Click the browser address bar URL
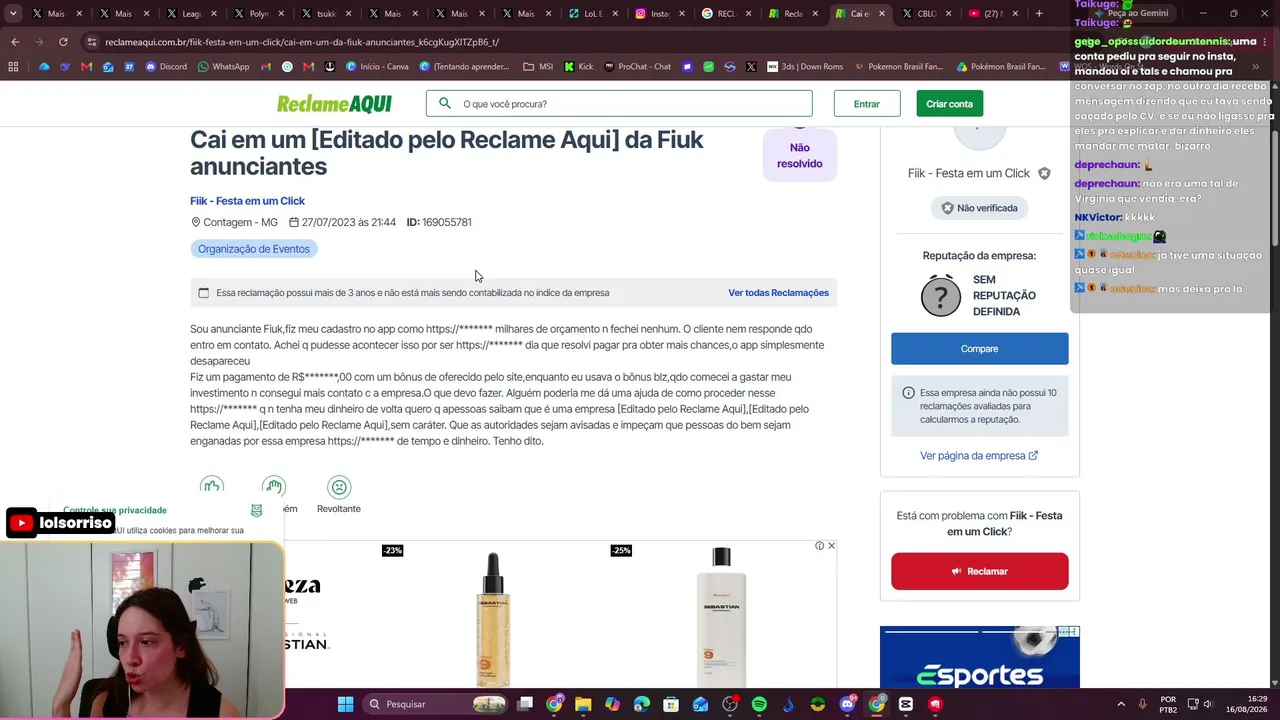 pyautogui.click(x=302, y=42)
